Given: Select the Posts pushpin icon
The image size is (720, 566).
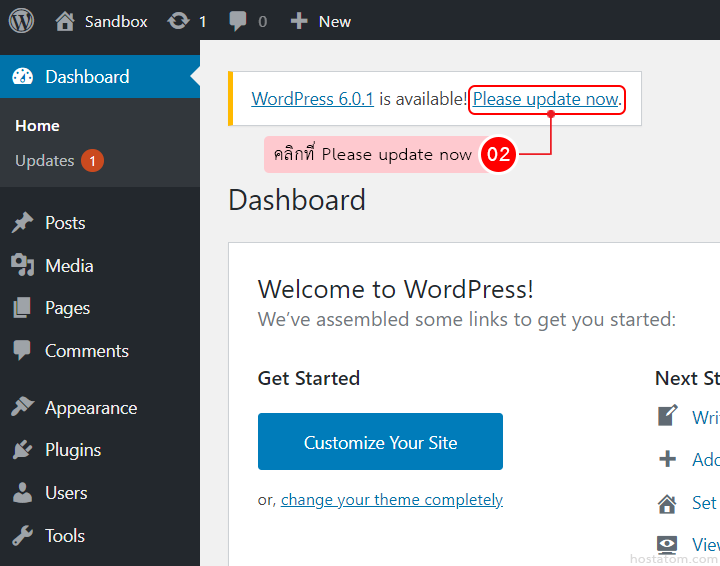Looking at the screenshot, I should (x=22, y=223).
